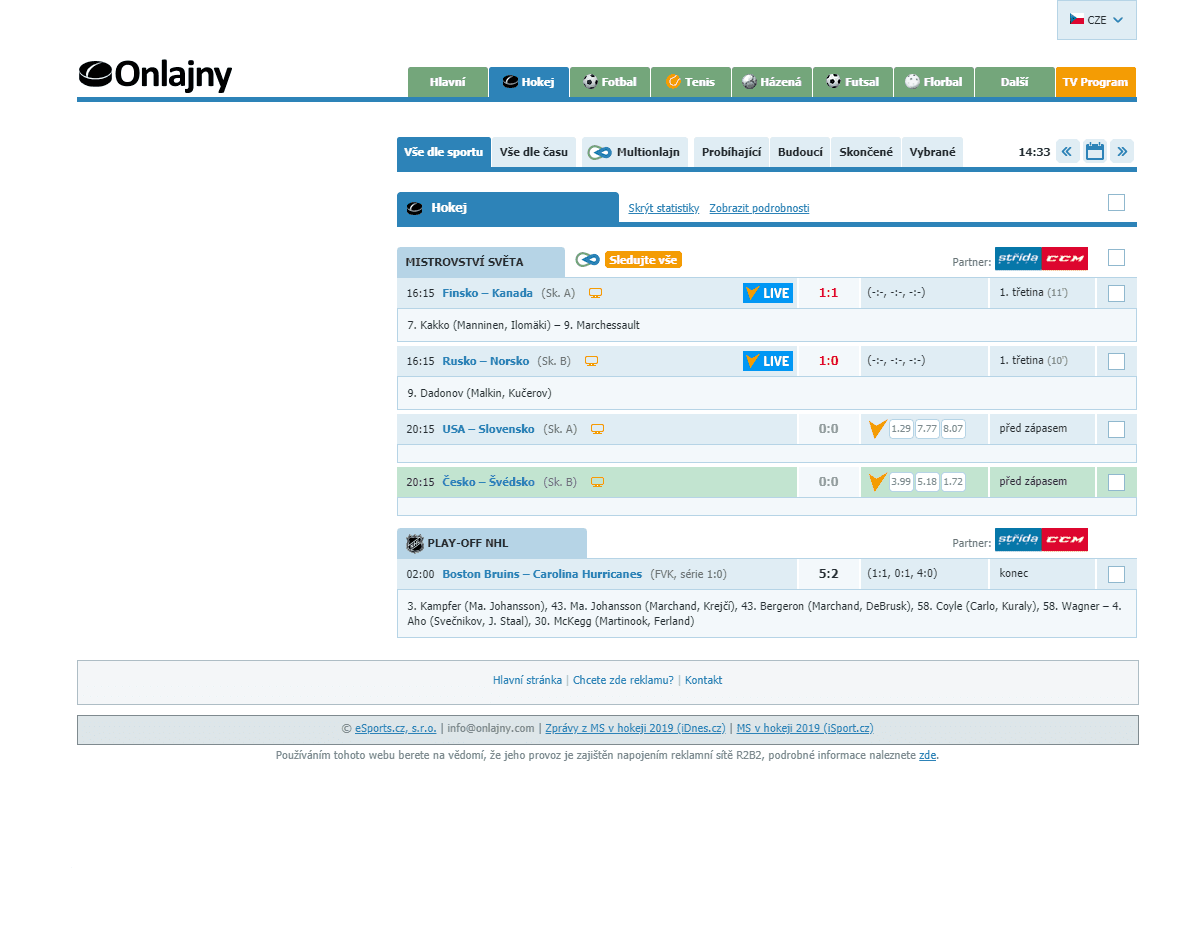Click betting logo in USA – Slovensko row

[x=877, y=429]
